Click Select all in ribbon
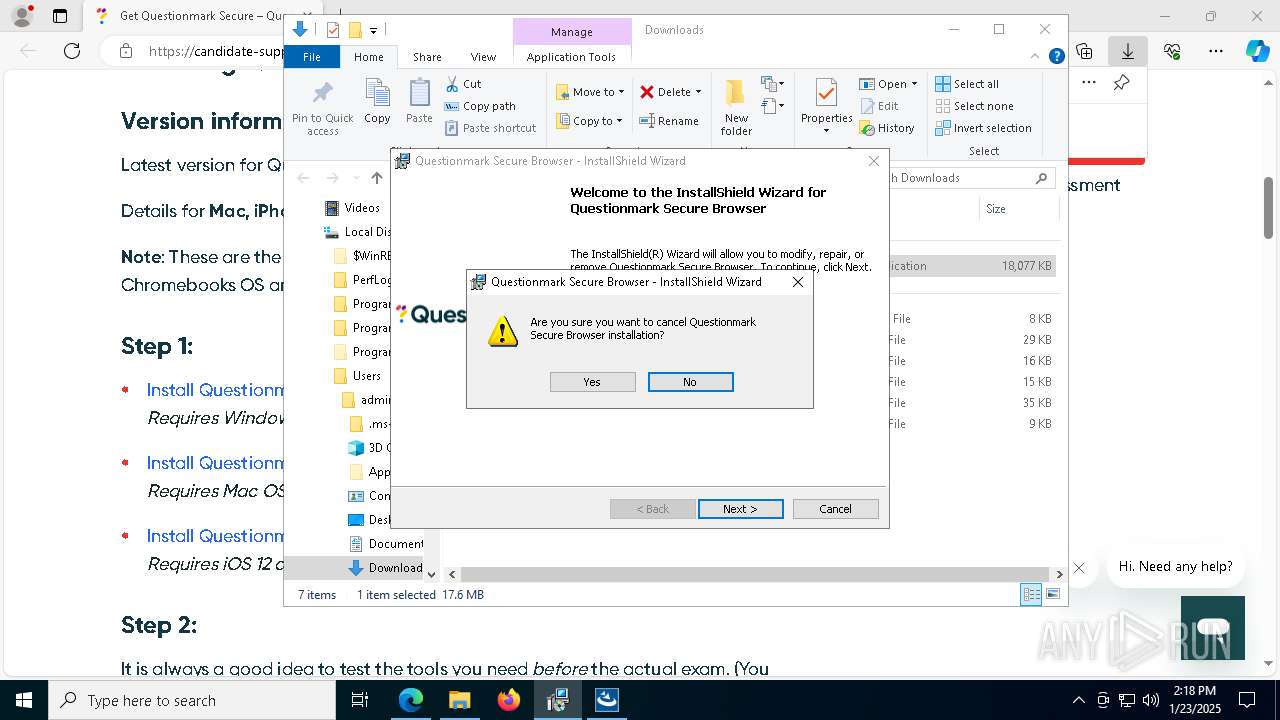The height and width of the screenshot is (720, 1280). coord(967,84)
